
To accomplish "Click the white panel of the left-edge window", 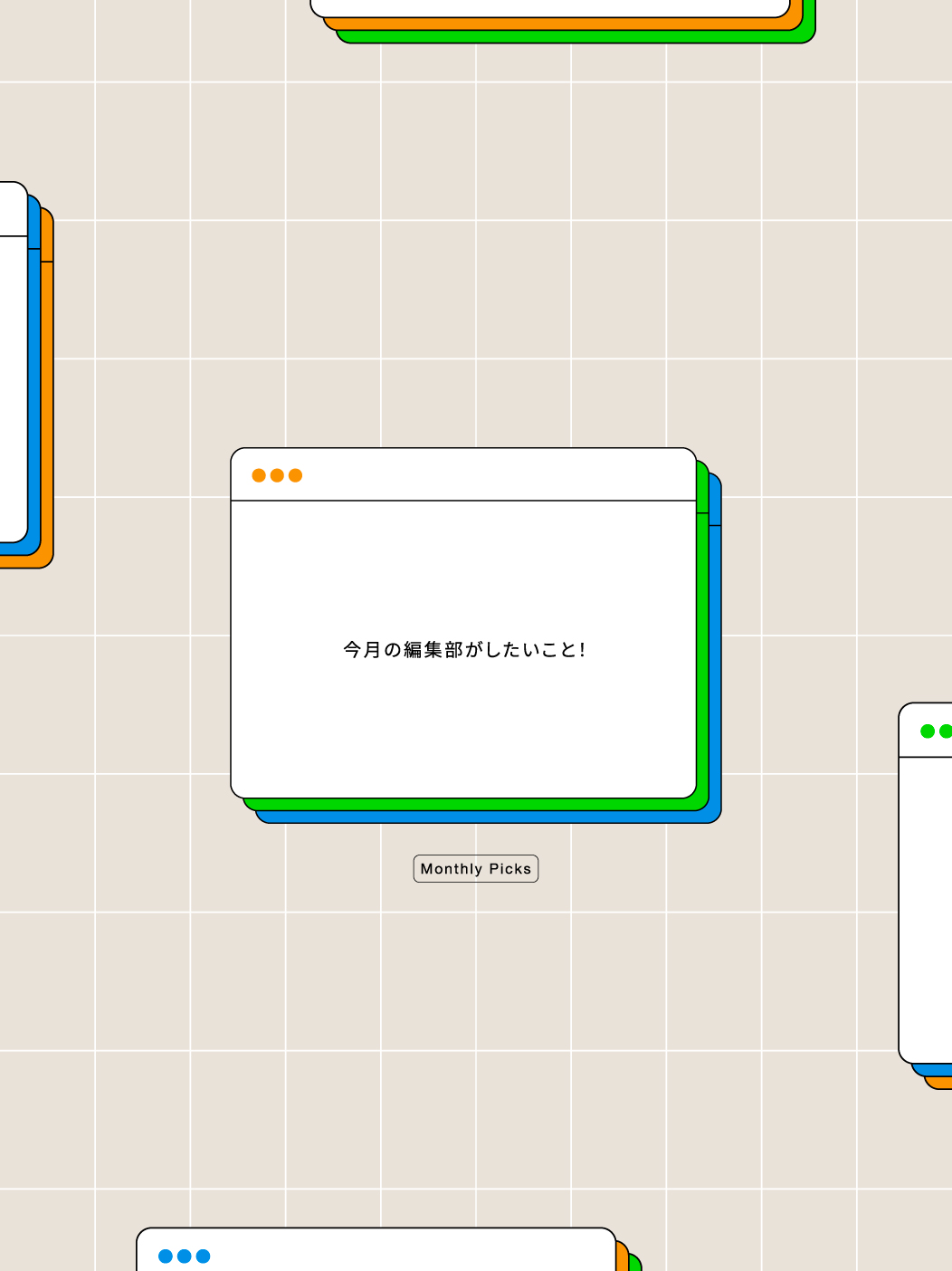I will [x=13, y=389].
